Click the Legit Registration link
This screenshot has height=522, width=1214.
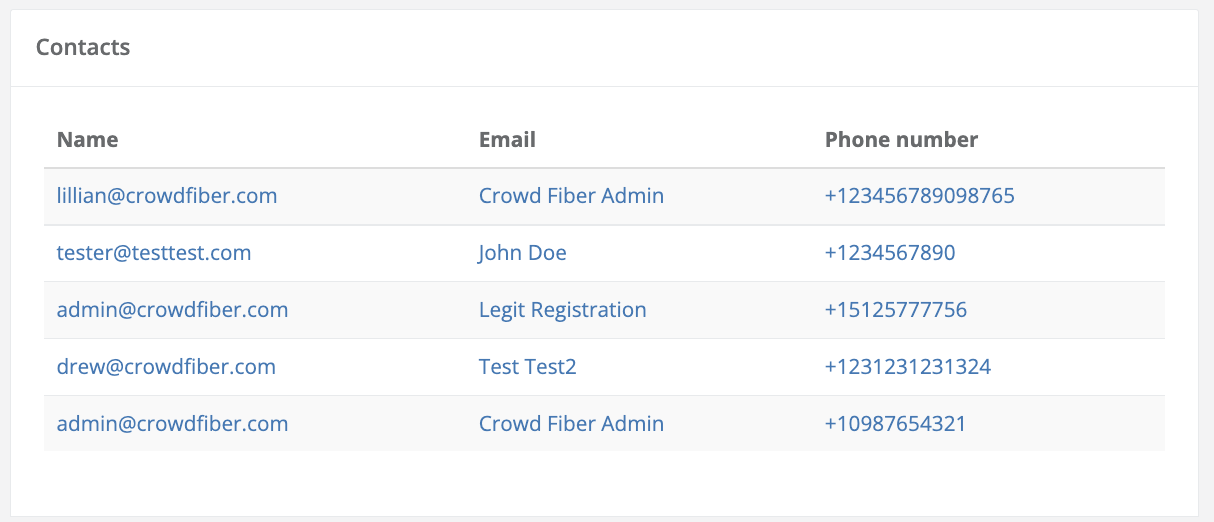pos(562,310)
